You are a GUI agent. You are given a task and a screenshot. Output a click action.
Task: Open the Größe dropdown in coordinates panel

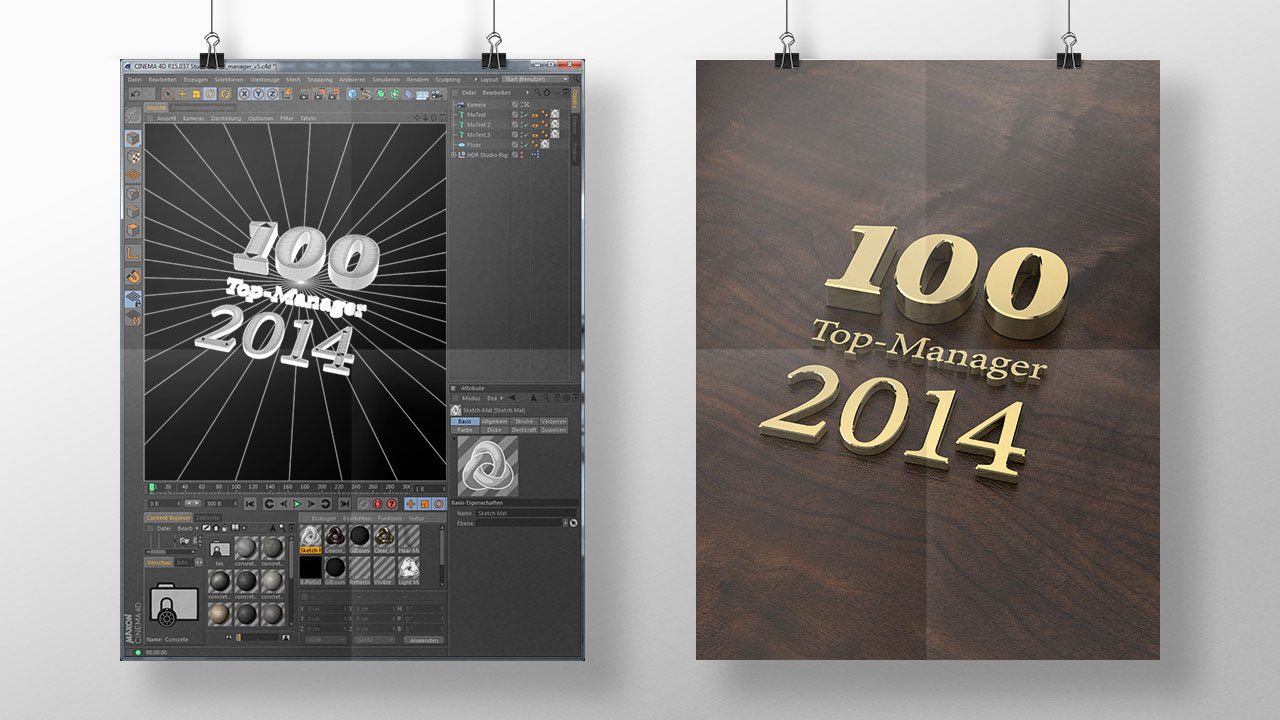374,640
